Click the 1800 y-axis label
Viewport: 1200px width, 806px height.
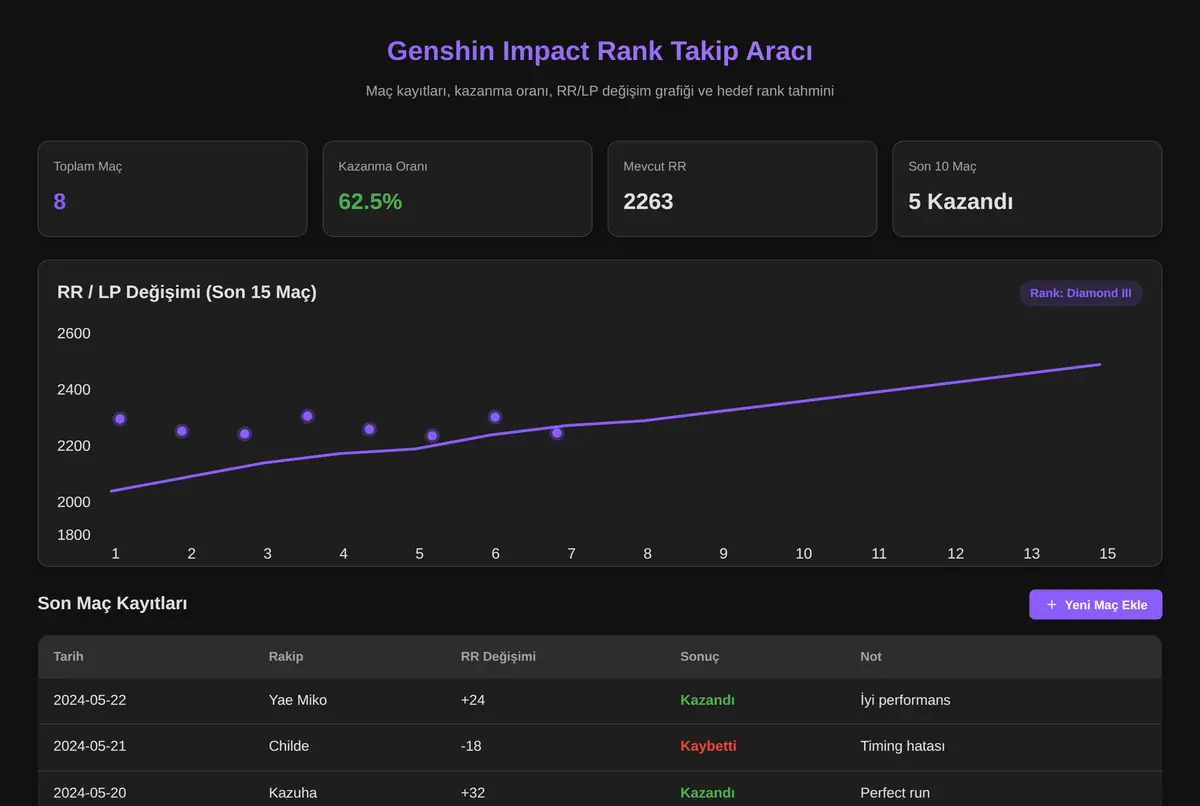click(x=74, y=535)
